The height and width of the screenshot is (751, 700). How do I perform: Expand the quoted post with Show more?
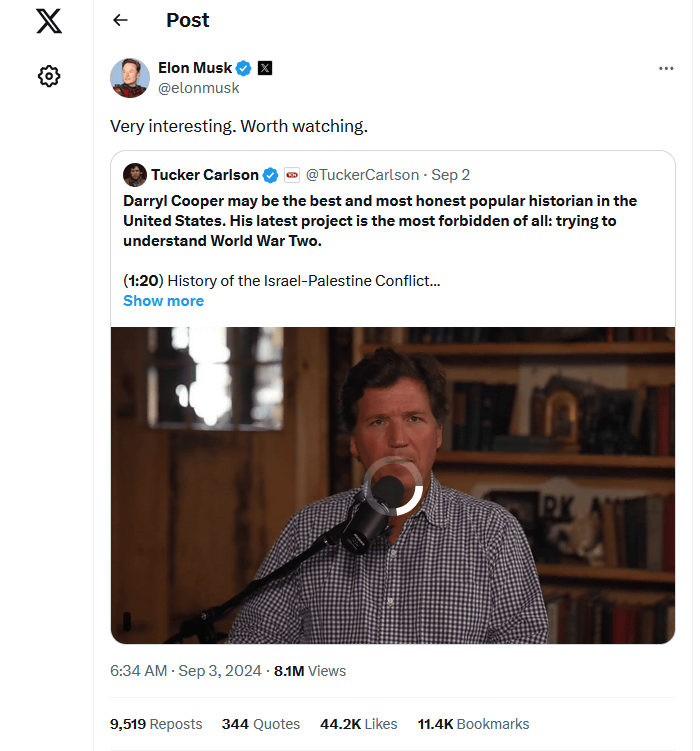[163, 301]
